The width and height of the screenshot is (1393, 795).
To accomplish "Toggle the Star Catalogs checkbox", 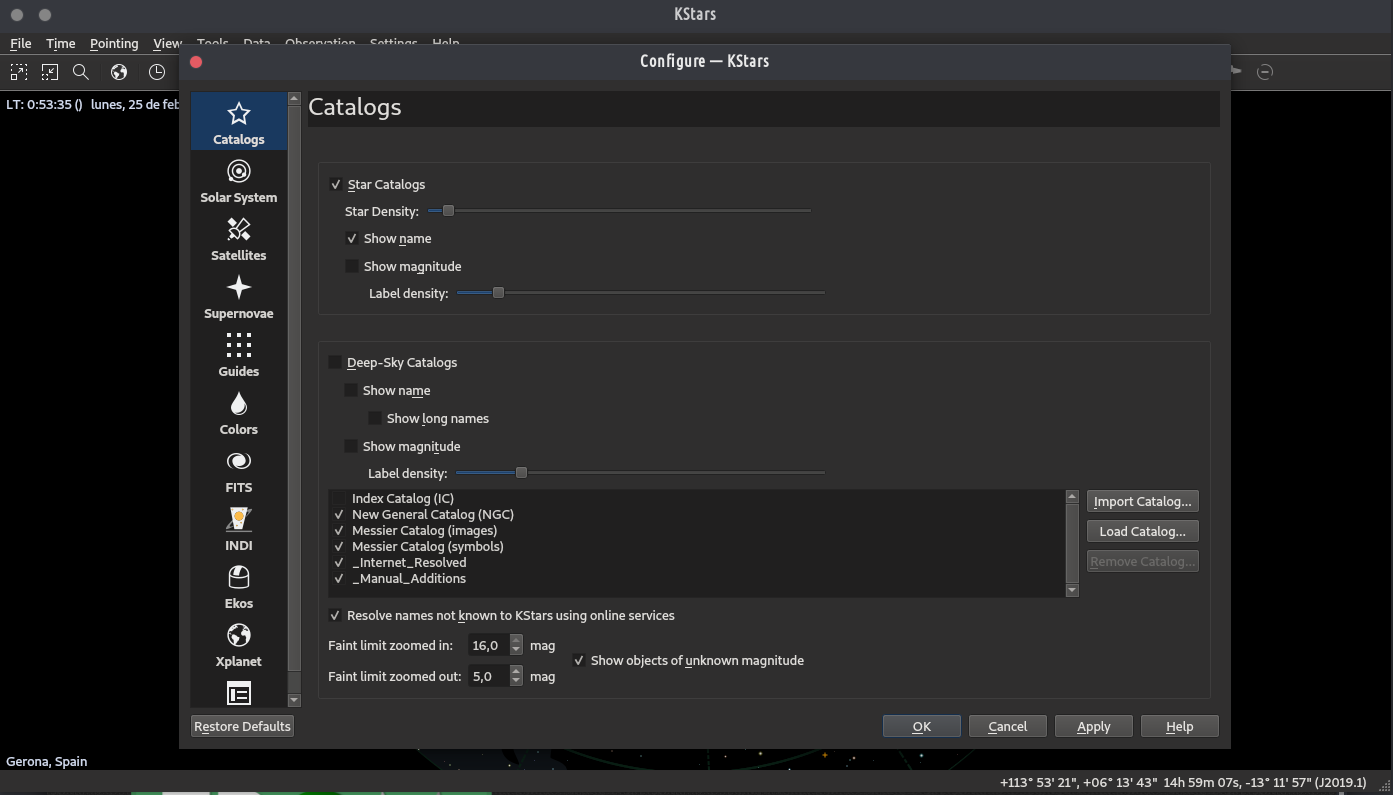I will tap(336, 184).
